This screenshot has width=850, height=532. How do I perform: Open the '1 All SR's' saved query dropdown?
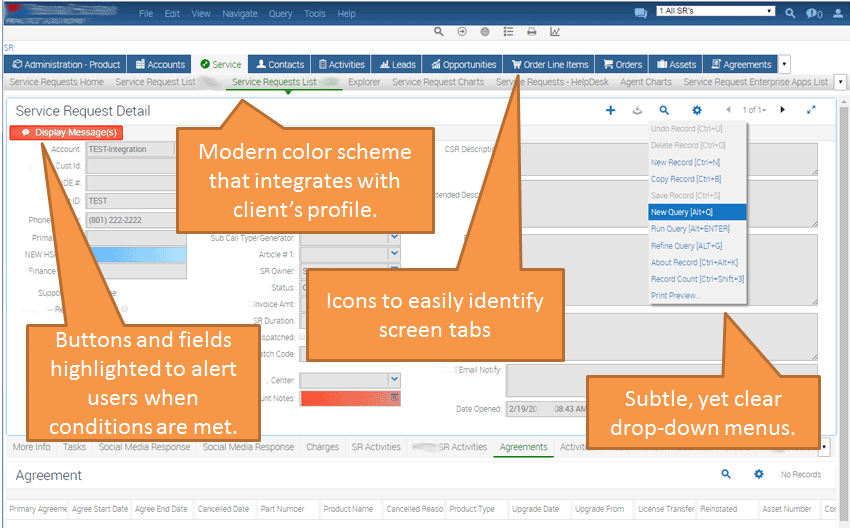[715, 11]
